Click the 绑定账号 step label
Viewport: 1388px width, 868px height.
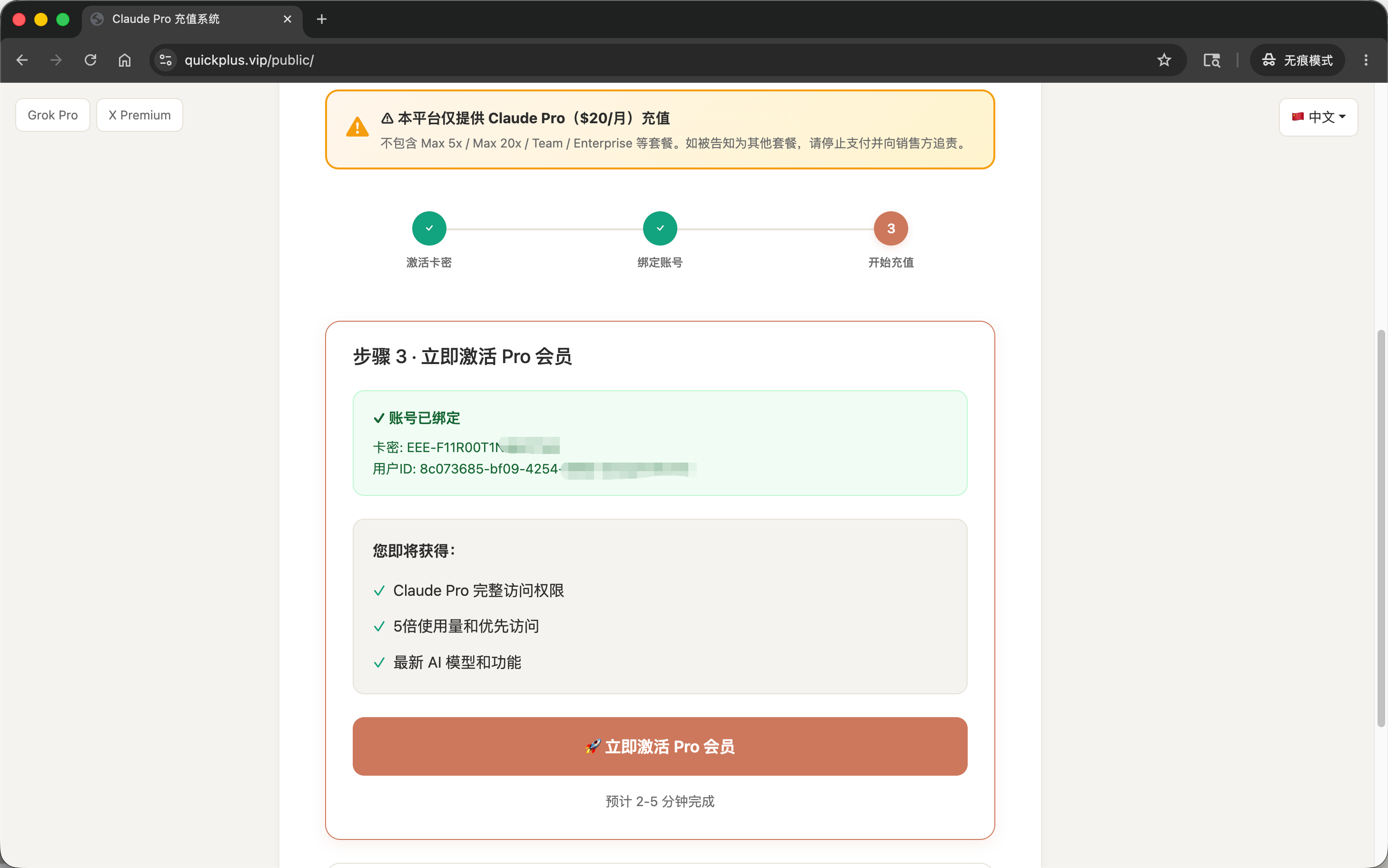coord(660,262)
